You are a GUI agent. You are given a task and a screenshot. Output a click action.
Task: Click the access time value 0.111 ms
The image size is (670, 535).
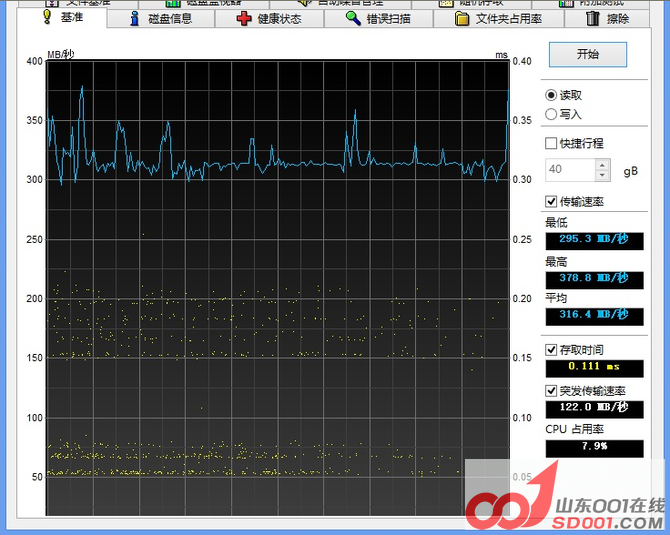pyautogui.click(x=594, y=368)
